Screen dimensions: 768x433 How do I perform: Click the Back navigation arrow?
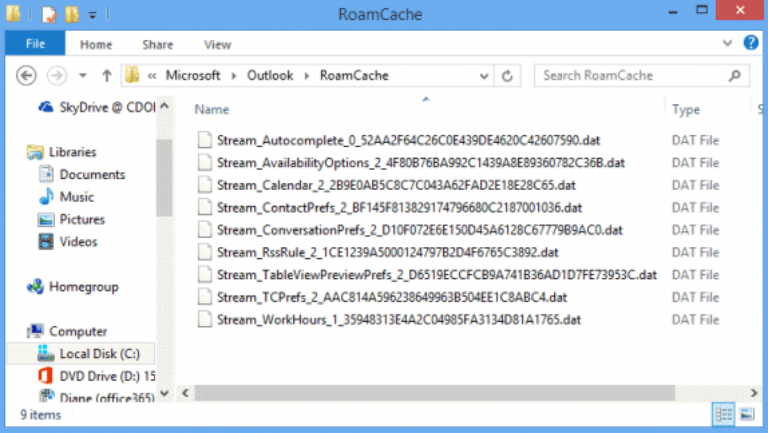click(x=26, y=76)
